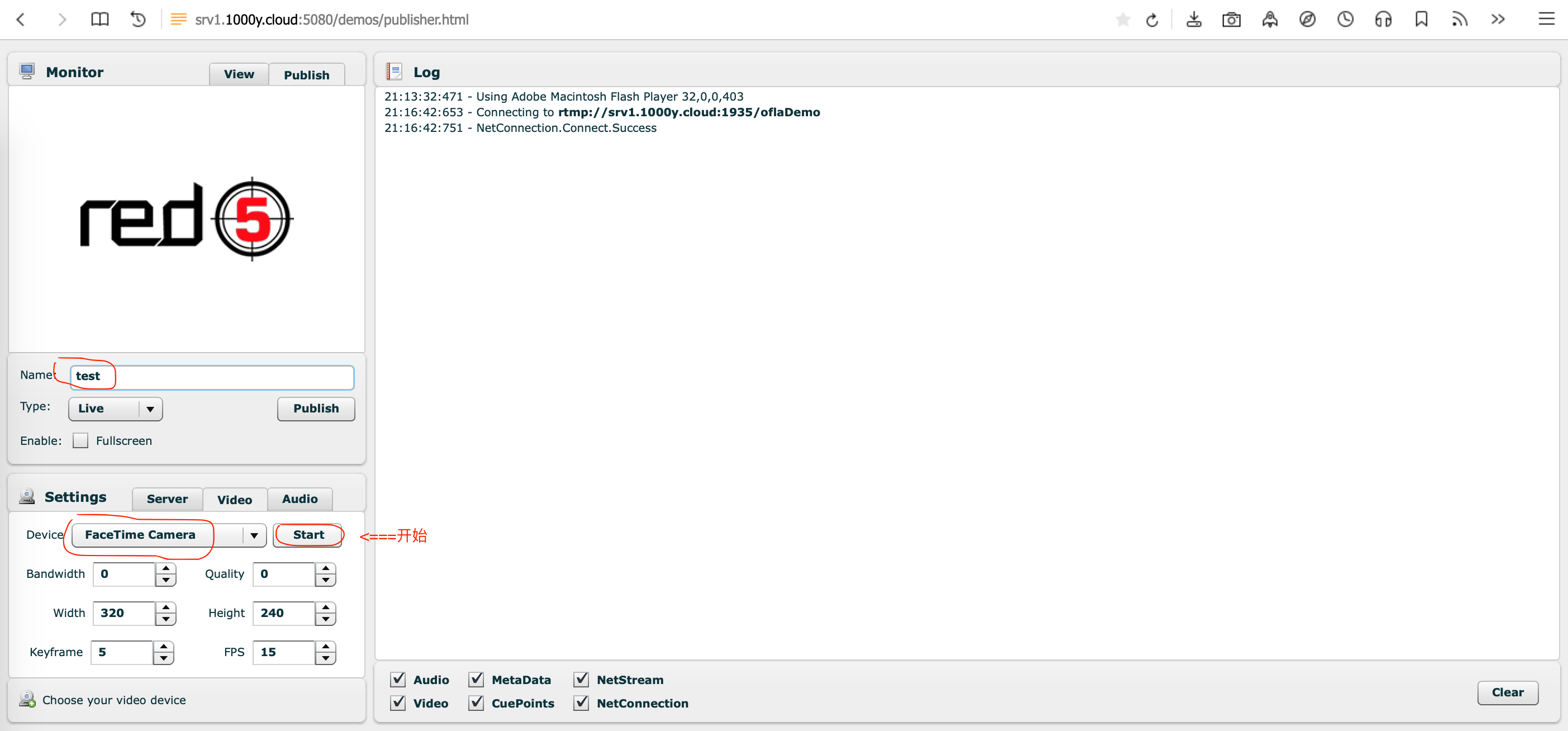Toggle the Video log checkbox

[398, 702]
